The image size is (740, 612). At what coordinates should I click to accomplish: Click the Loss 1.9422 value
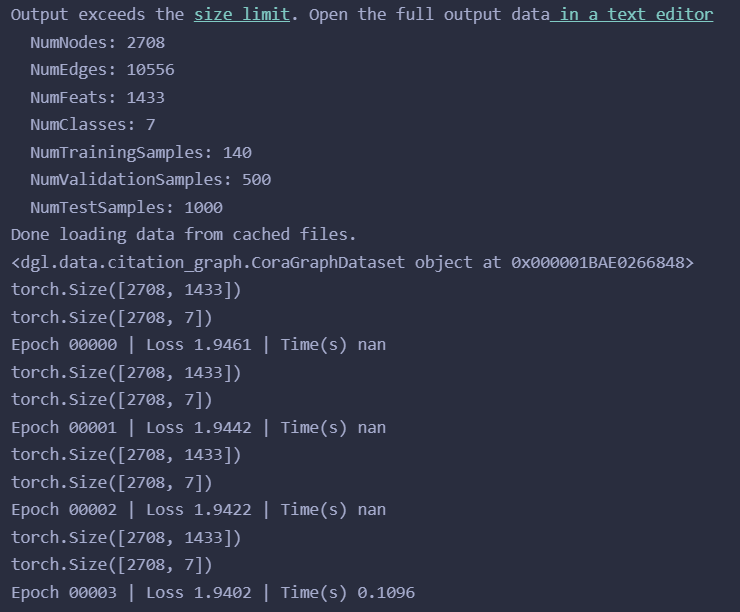click(199, 510)
